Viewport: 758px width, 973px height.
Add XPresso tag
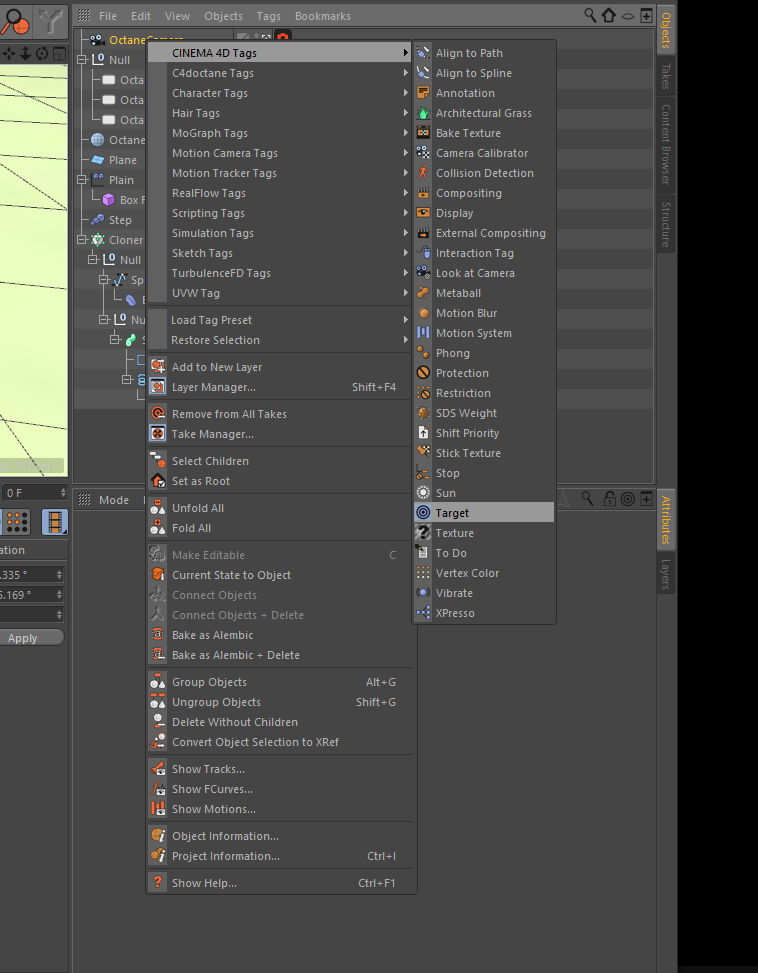point(484,613)
